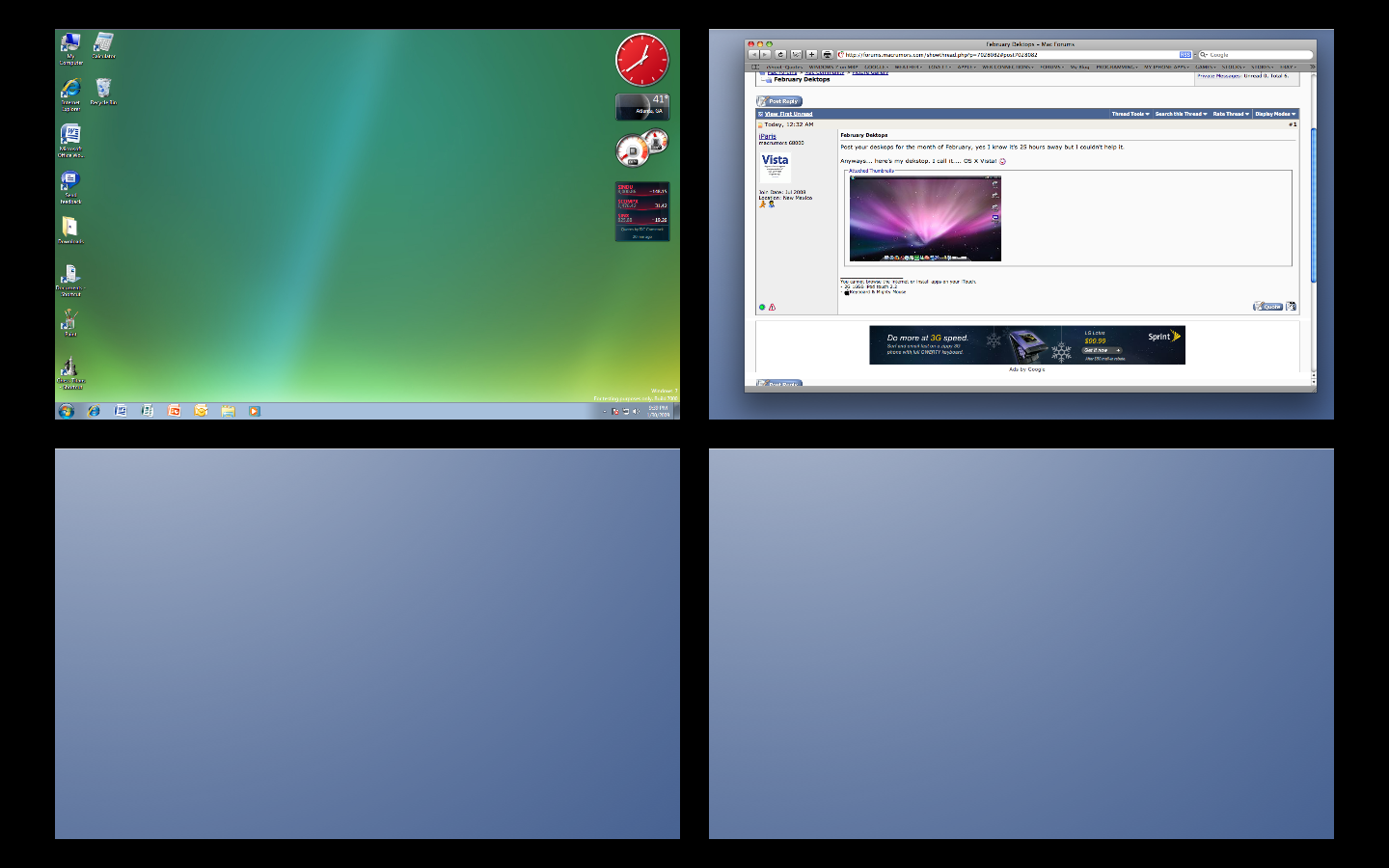This screenshot has width=1389, height=868.
Task: Open the MY IPHONE APPS bookmarks folder
Action: [x=1165, y=67]
